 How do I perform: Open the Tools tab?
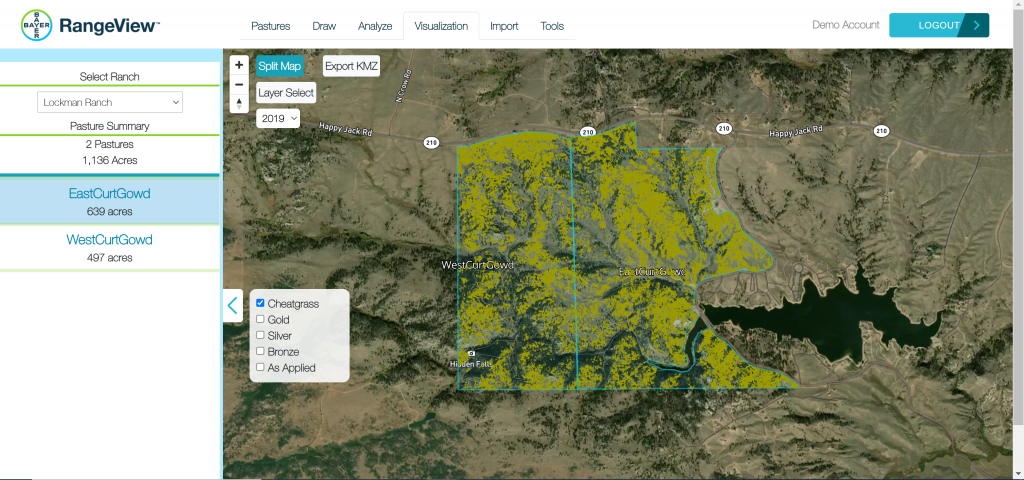552,26
